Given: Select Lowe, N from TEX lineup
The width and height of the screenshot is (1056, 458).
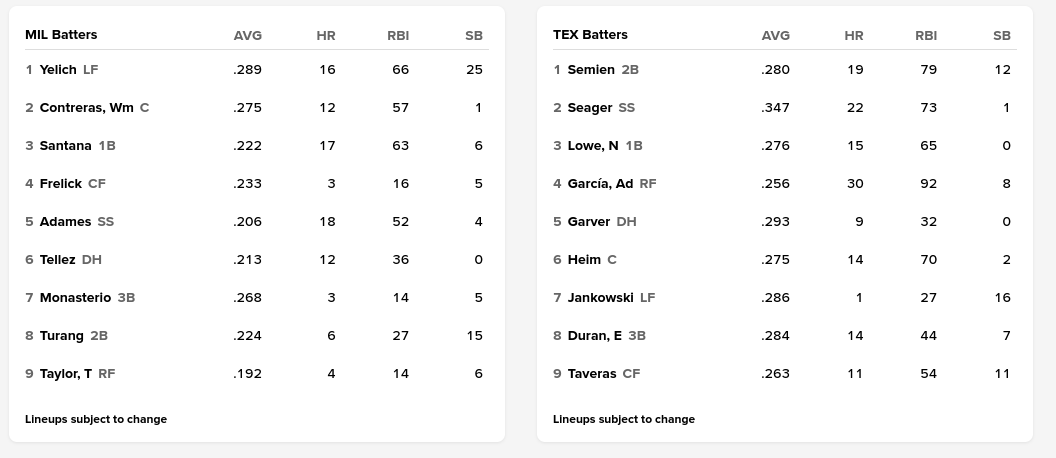Looking at the screenshot, I should pyautogui.click(x=593, y=146).
